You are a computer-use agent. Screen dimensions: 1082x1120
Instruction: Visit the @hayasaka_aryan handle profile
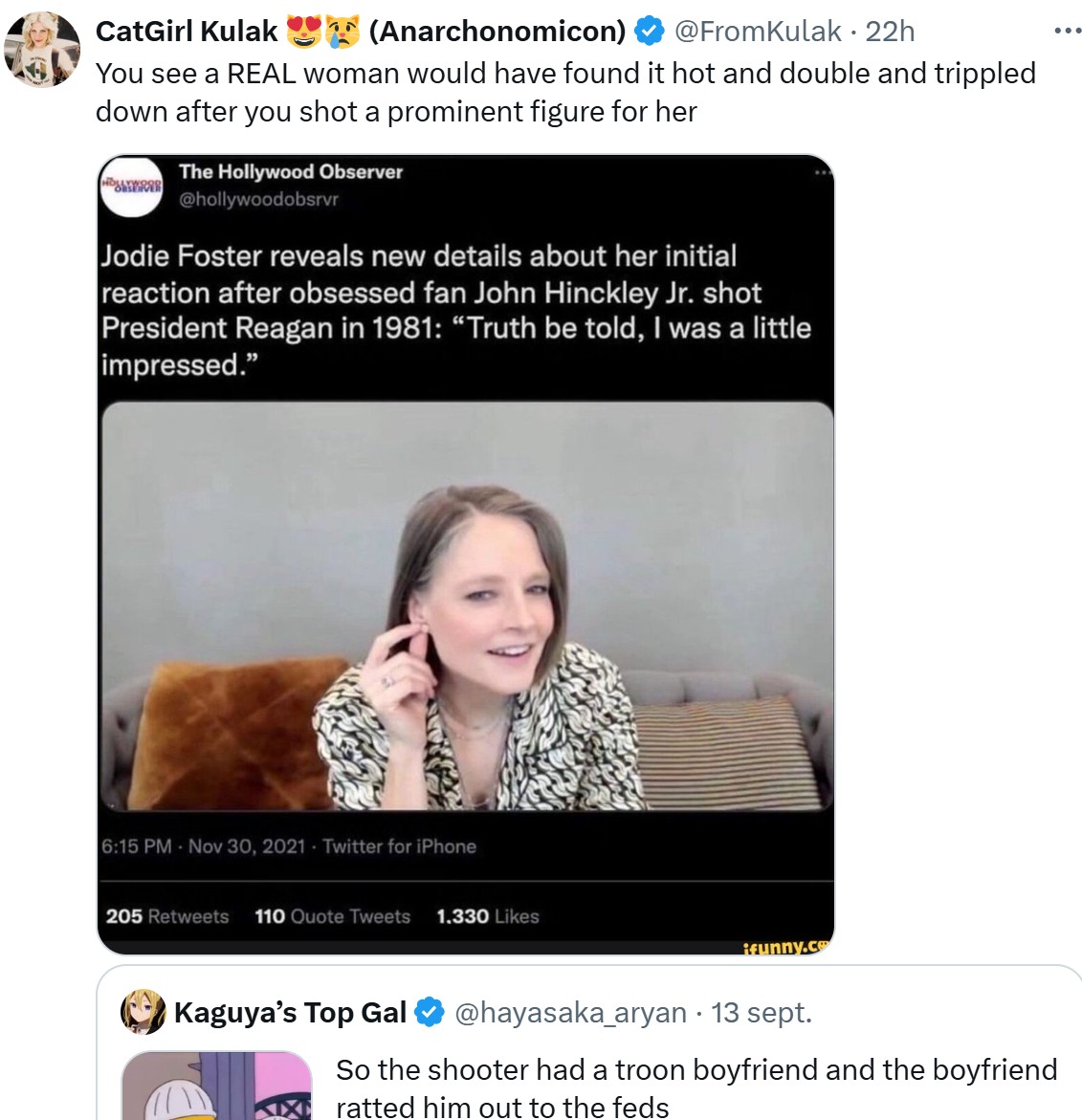tap(570, 1012)
